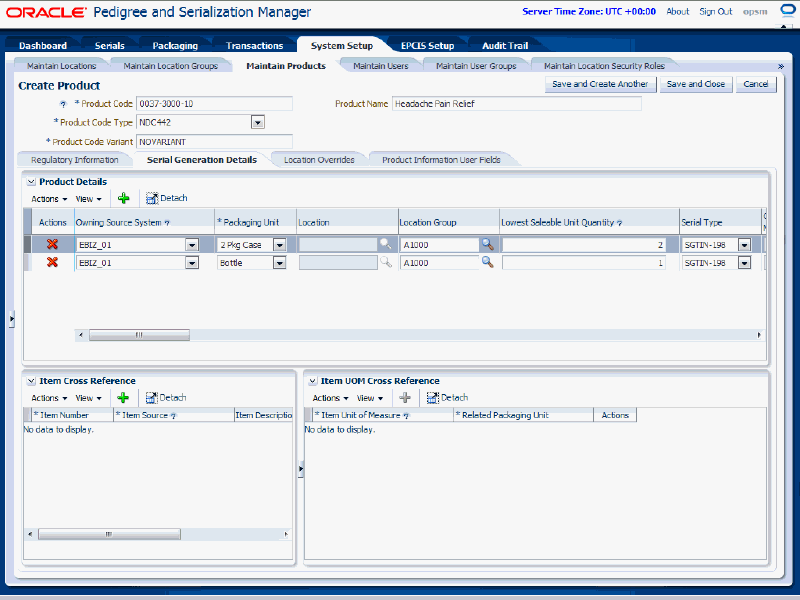Open Item Cross Reference Actions menu
The width and height of the screenshot is (800, 600).
[x=49, y=398]
